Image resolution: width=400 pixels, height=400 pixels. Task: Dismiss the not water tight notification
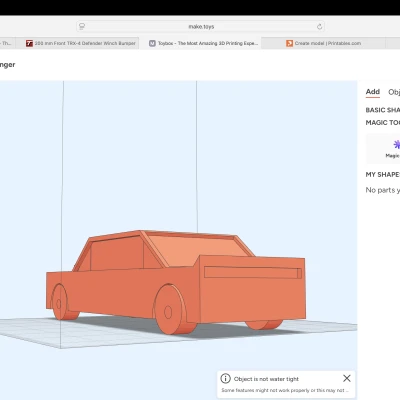(347, 378)
